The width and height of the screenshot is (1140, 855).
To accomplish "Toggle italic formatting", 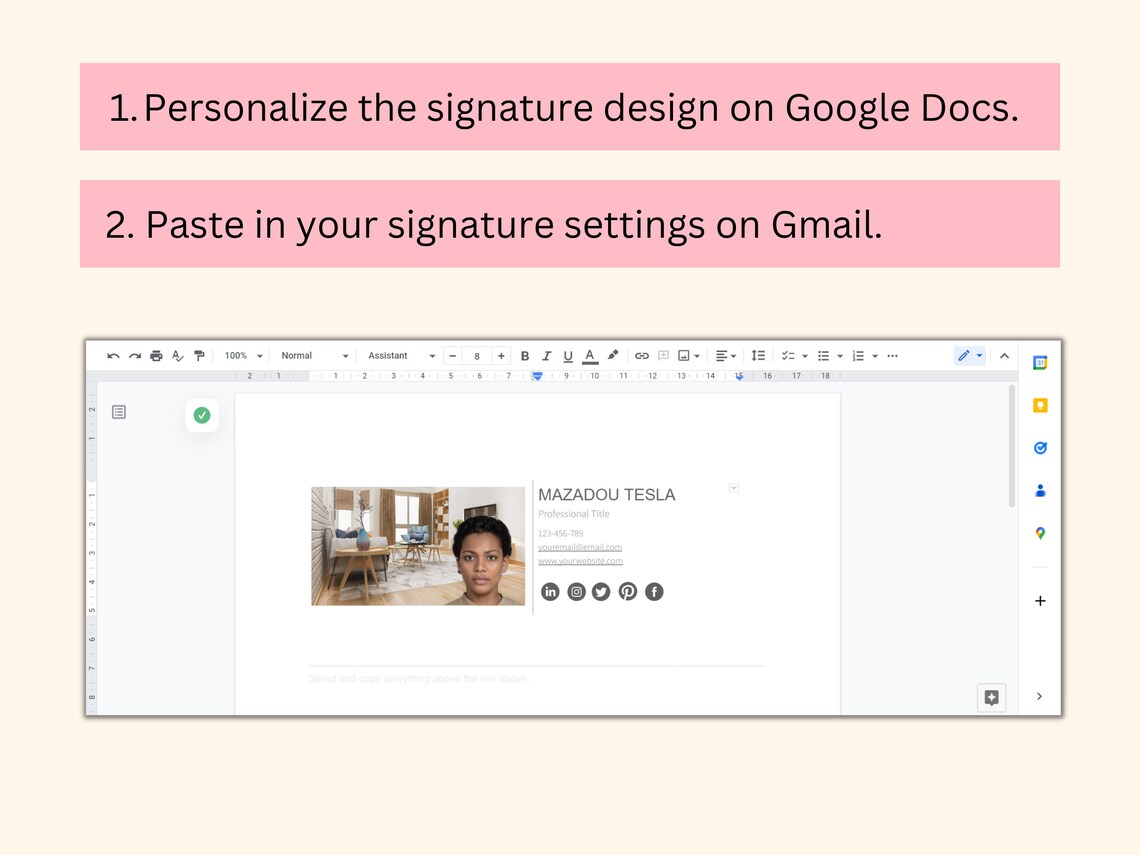I will (x=546, y=355).
